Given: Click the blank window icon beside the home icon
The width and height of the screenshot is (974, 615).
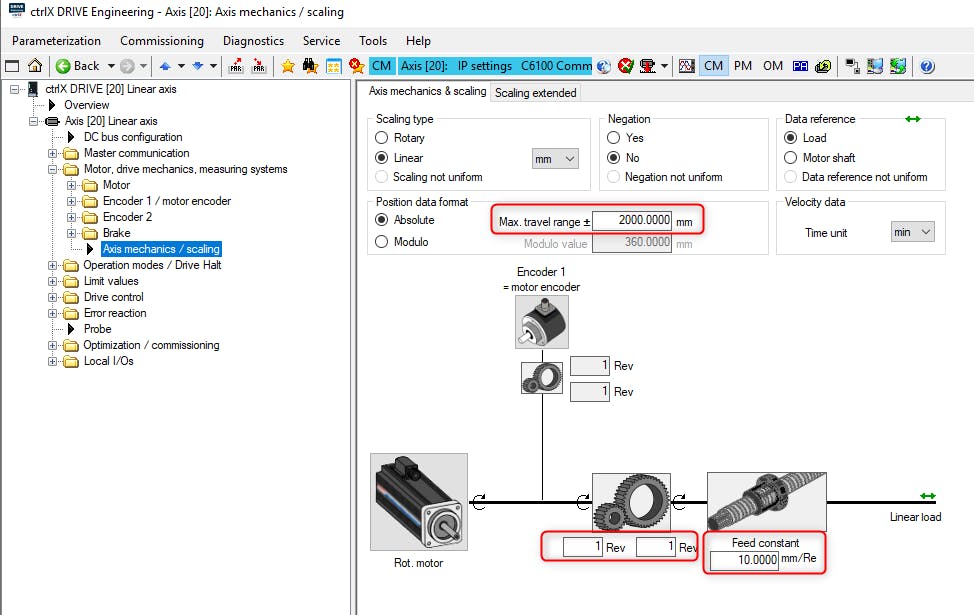Looking at the screenshot, I should point(12,66).
